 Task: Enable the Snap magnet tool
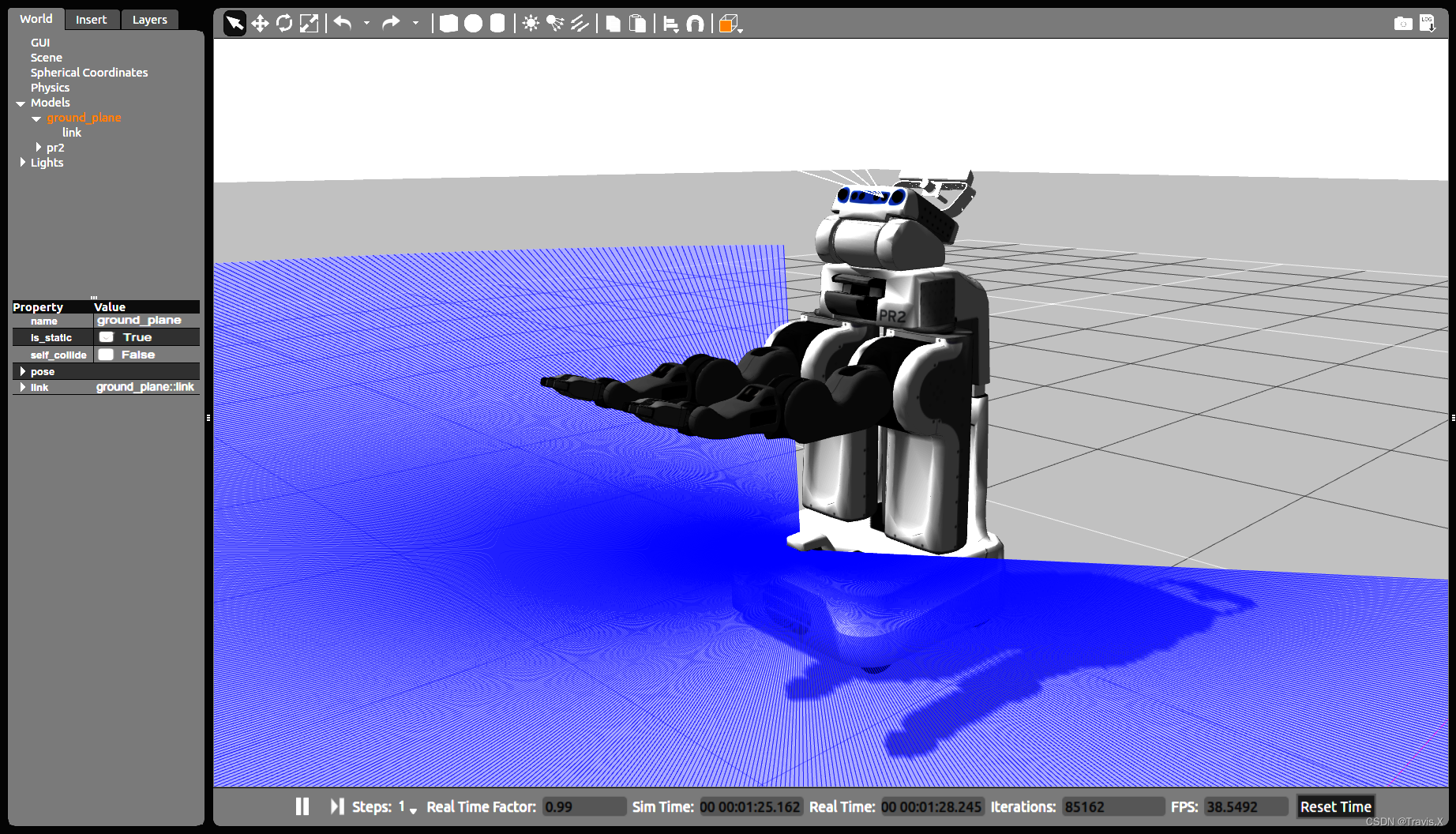[695, 24]
